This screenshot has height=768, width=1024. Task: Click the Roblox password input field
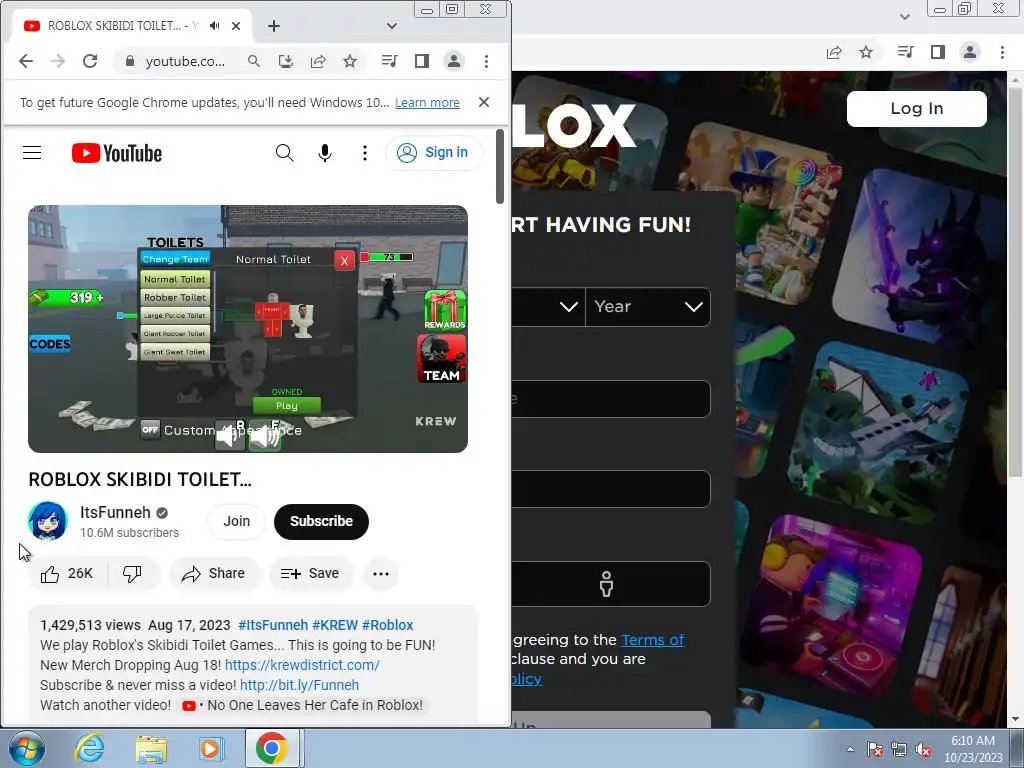(611, 488)
